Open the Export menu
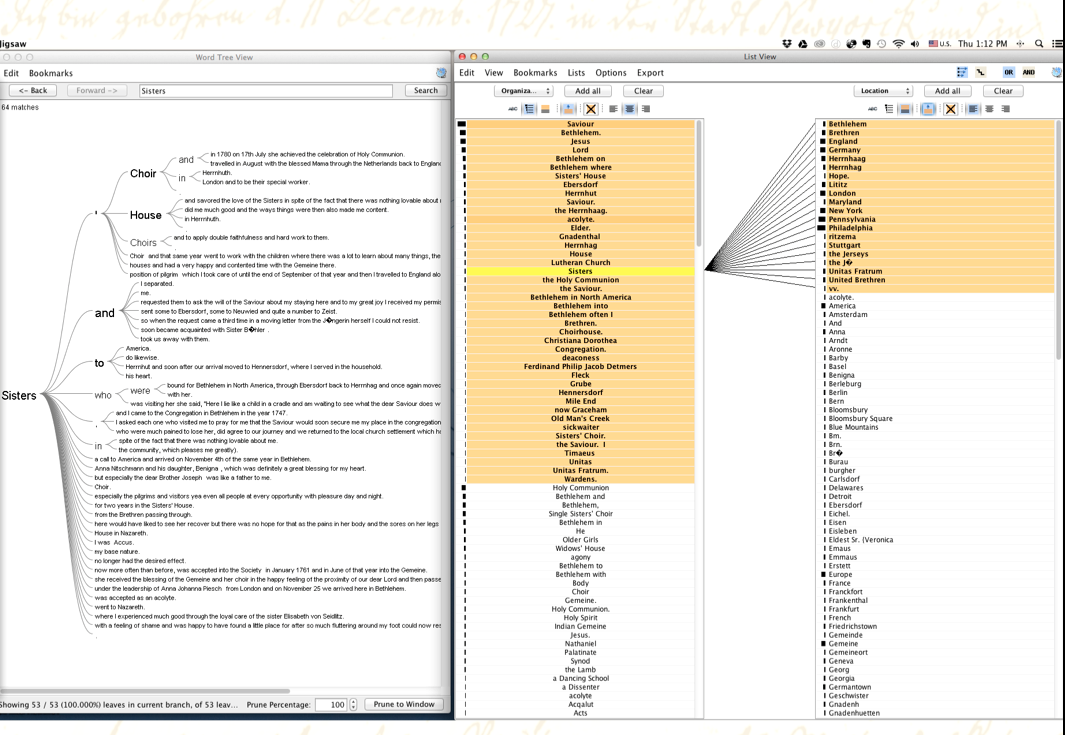 click(x=649, y=73)
